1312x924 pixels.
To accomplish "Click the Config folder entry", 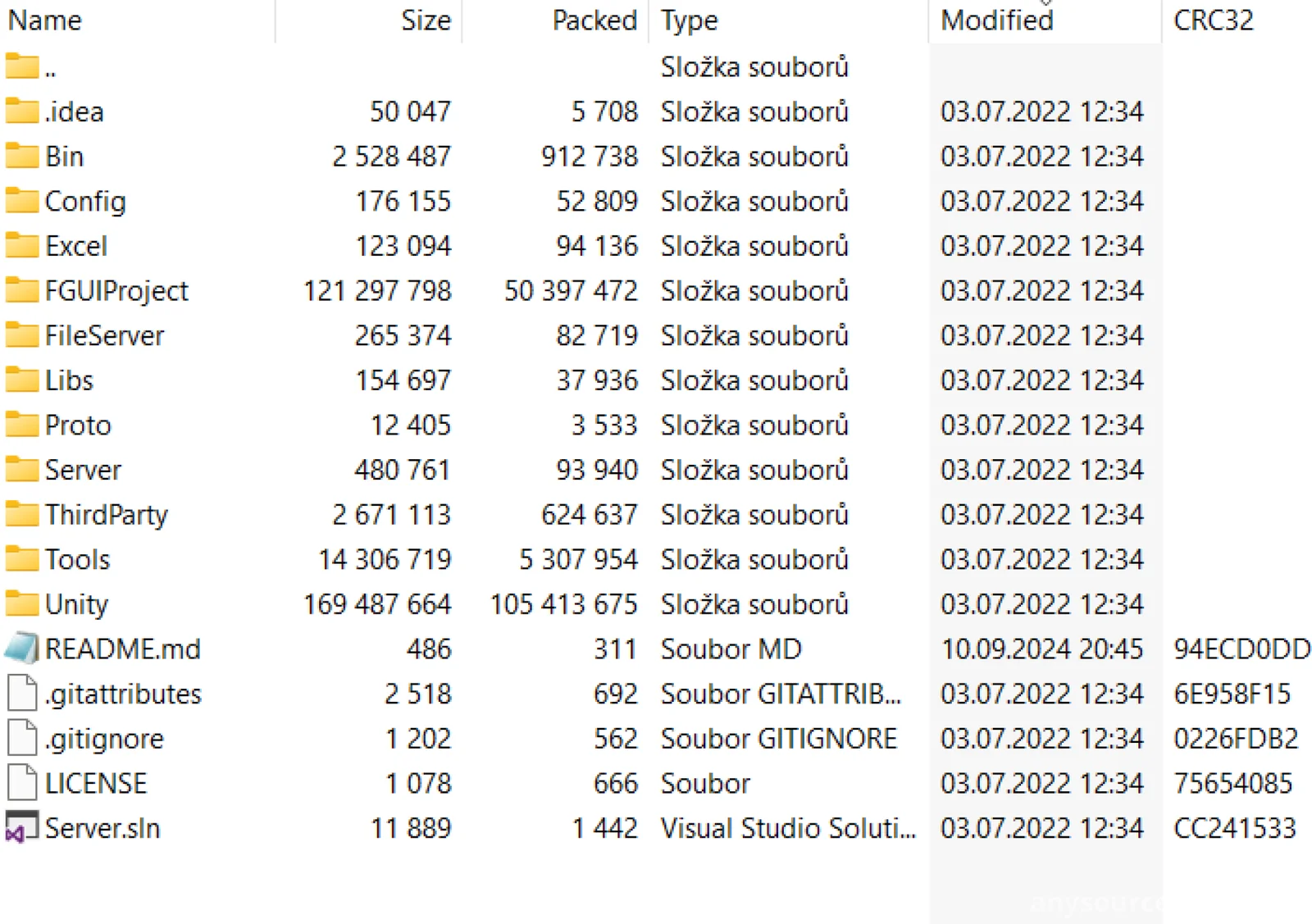I will coord(85,202).
